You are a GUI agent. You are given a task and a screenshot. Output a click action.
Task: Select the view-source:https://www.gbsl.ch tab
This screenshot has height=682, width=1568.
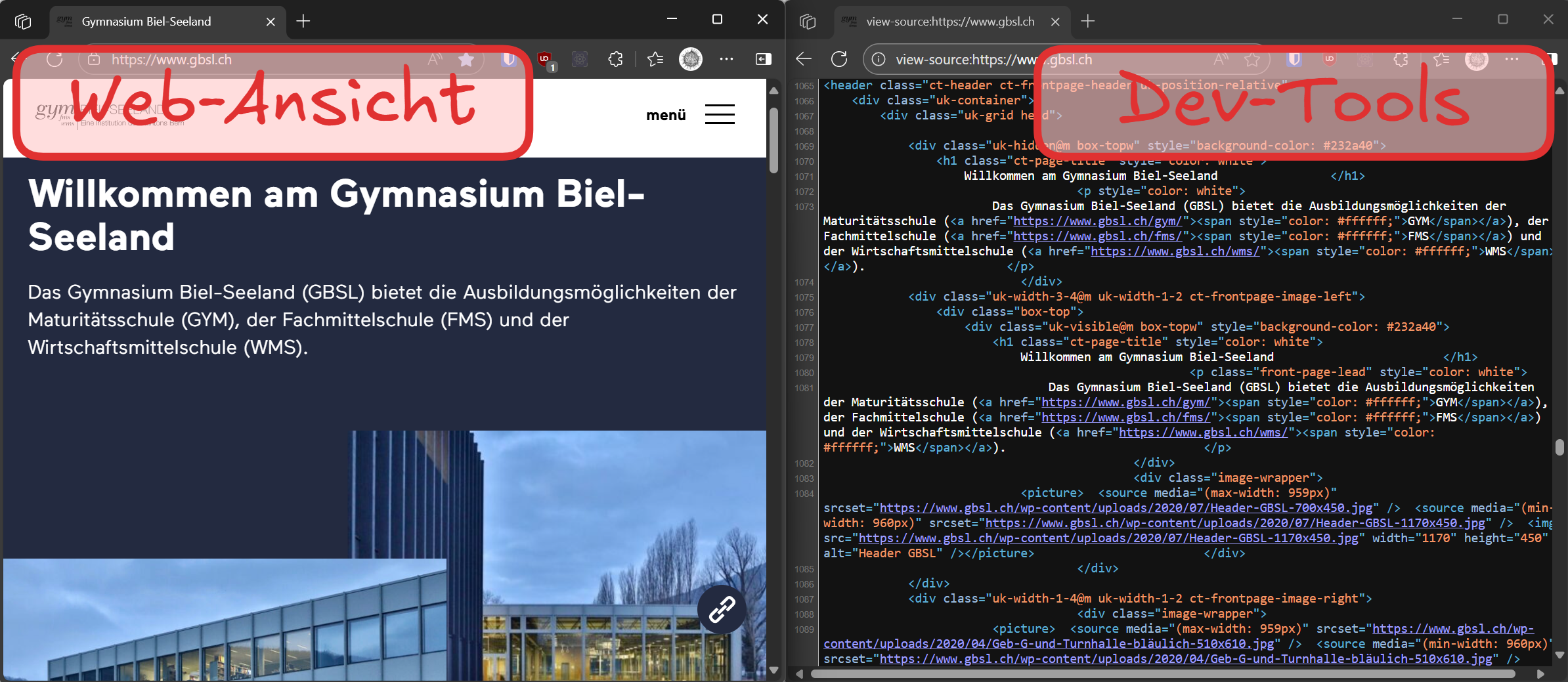click(949, 22)
